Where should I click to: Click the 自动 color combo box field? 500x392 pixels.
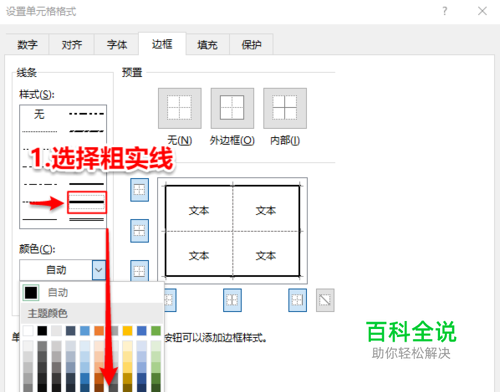pyautogui.click(x=56, y=270)
